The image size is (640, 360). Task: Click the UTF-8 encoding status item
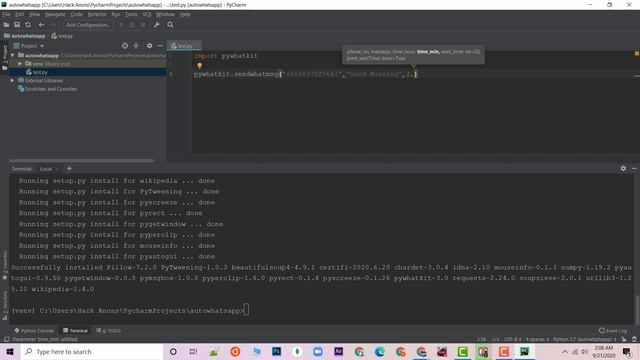pyautogui.click(x=512, y=339)
